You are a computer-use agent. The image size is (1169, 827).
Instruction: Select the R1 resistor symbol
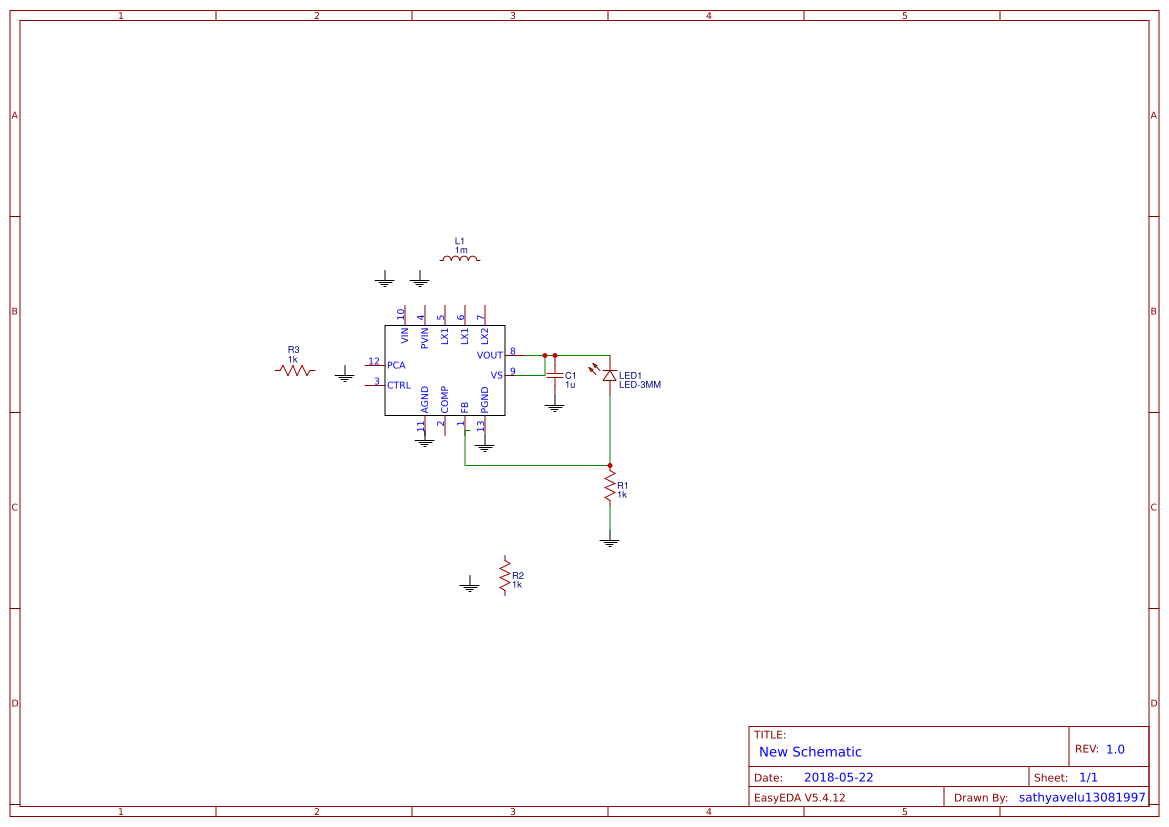[x=610, y=485]
